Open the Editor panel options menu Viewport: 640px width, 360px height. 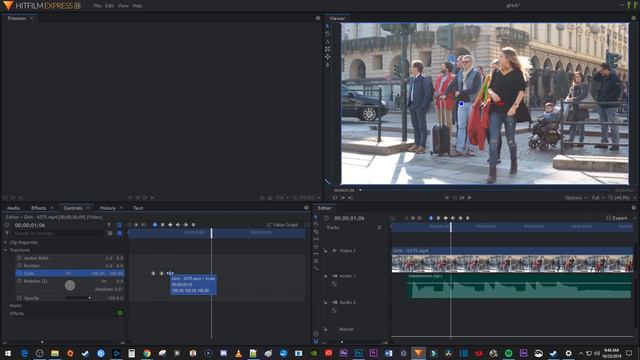point(633,208)
